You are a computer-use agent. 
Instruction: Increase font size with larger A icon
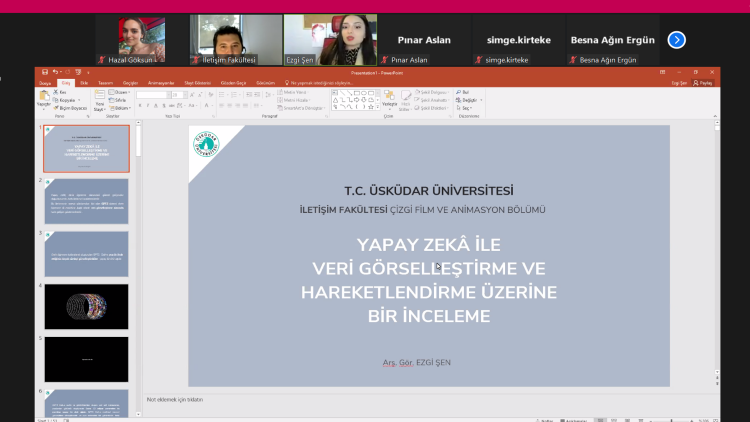[x=192, y=95]
